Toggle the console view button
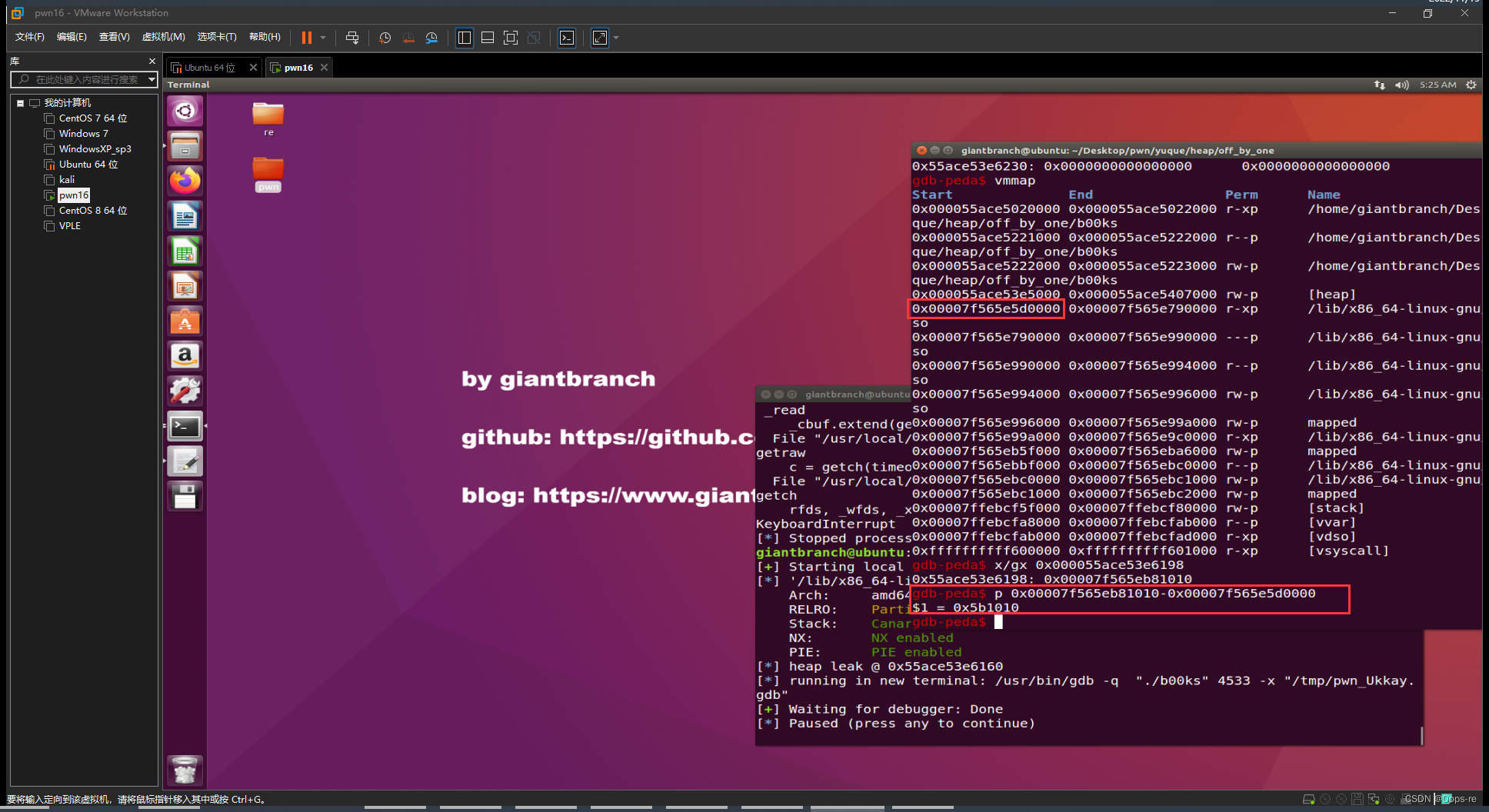The width and height of the screenshot is (1489, 812). (567, 38)
